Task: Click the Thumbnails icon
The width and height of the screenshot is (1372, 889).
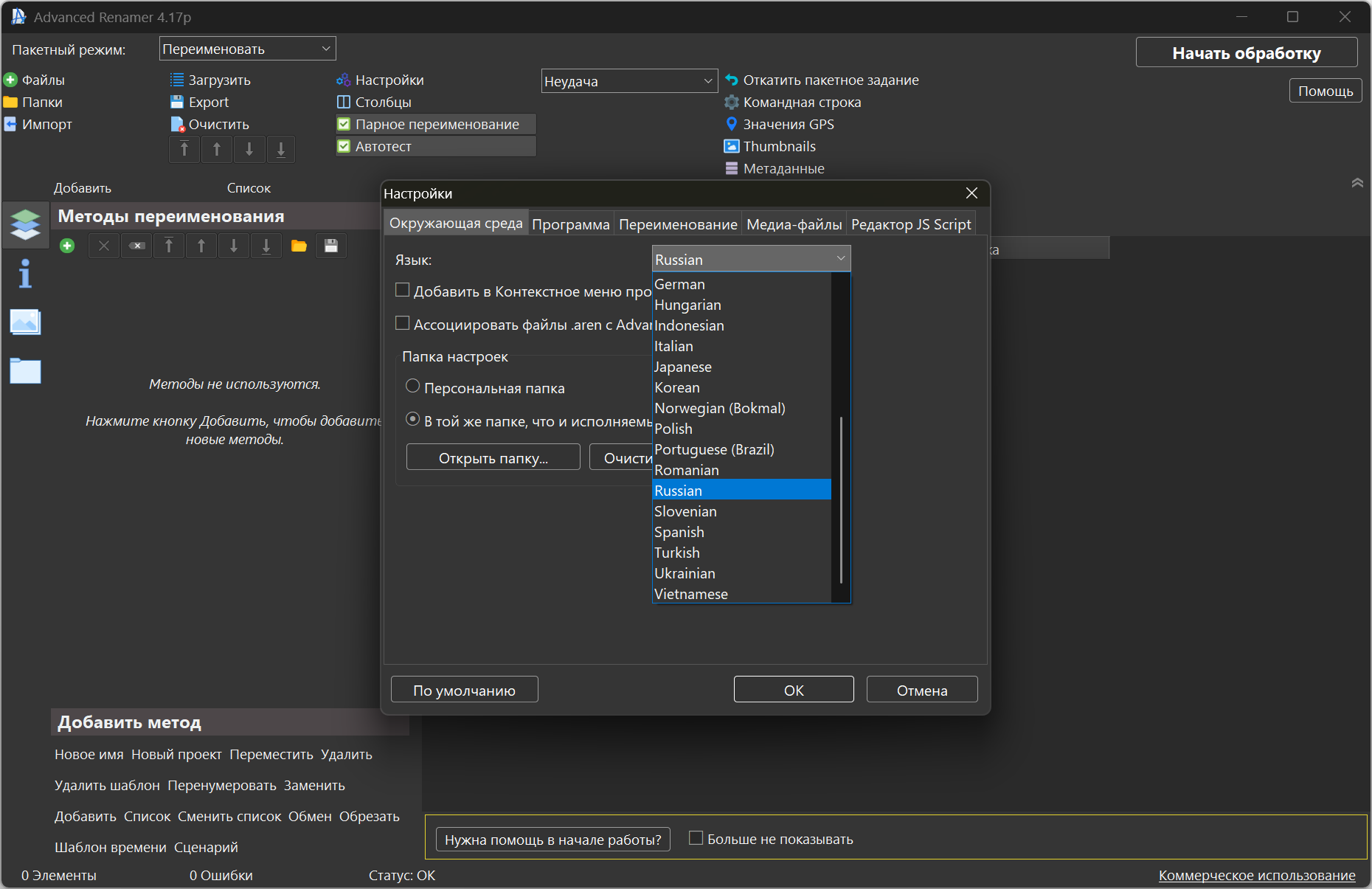Action: pos(731,146)
